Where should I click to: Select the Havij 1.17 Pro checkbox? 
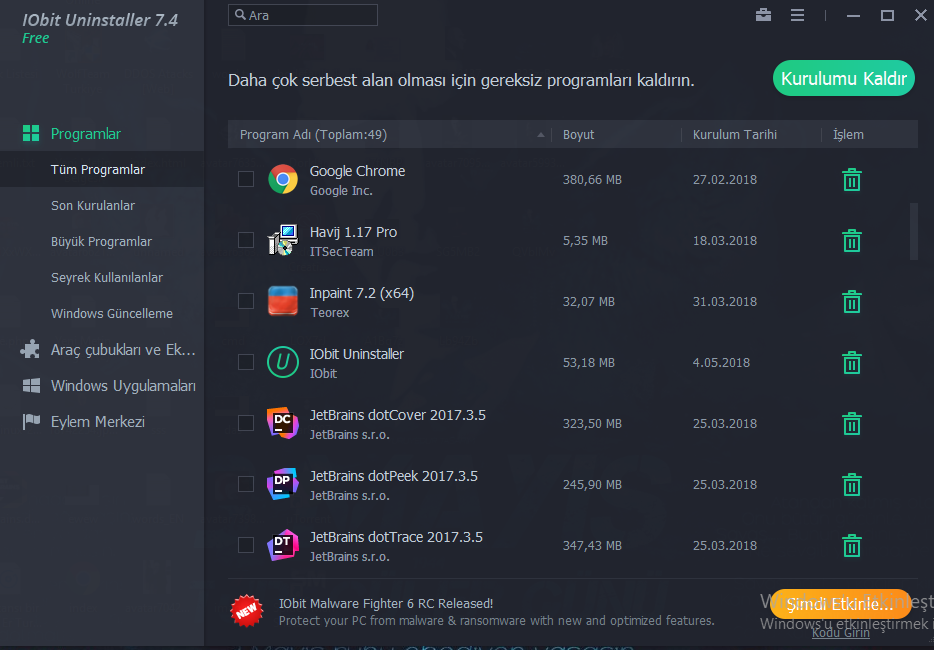click(x=246, y=240)
